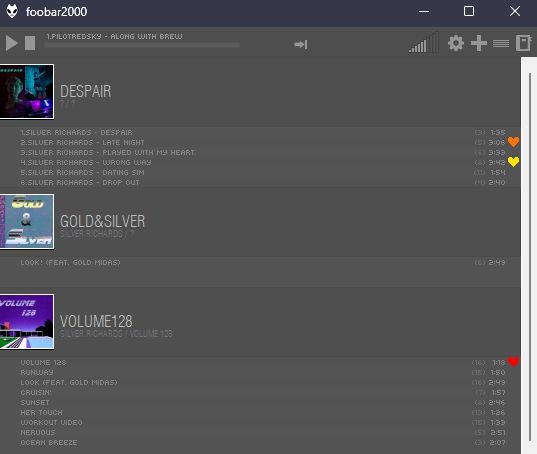537x454 pixels.
Task: Select the Despair album cover thumbnail
Action: click(x=27, y=92)
